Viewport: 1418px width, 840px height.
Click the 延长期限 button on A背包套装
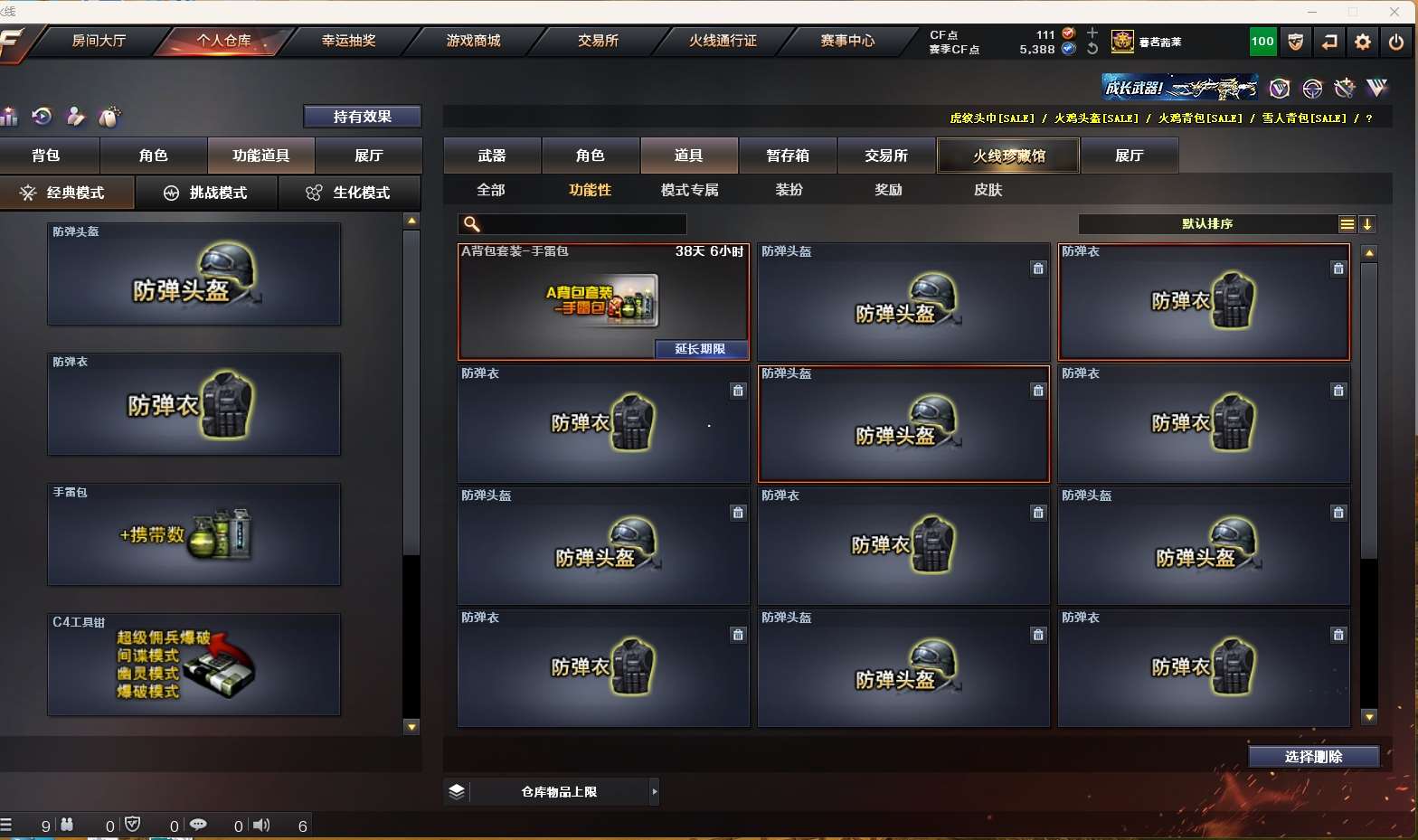(x=701, y=349)
